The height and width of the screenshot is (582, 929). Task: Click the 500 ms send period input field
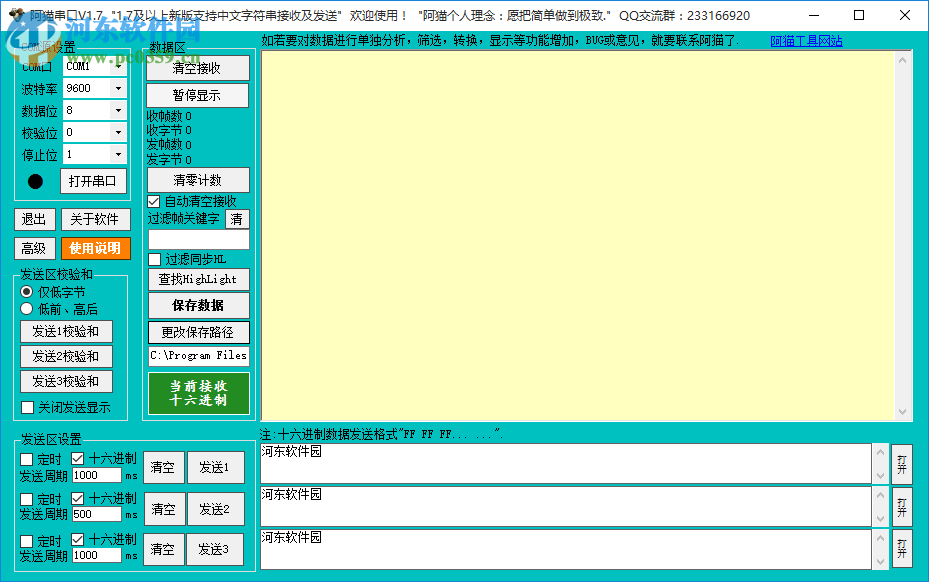[x=99, y=514]
